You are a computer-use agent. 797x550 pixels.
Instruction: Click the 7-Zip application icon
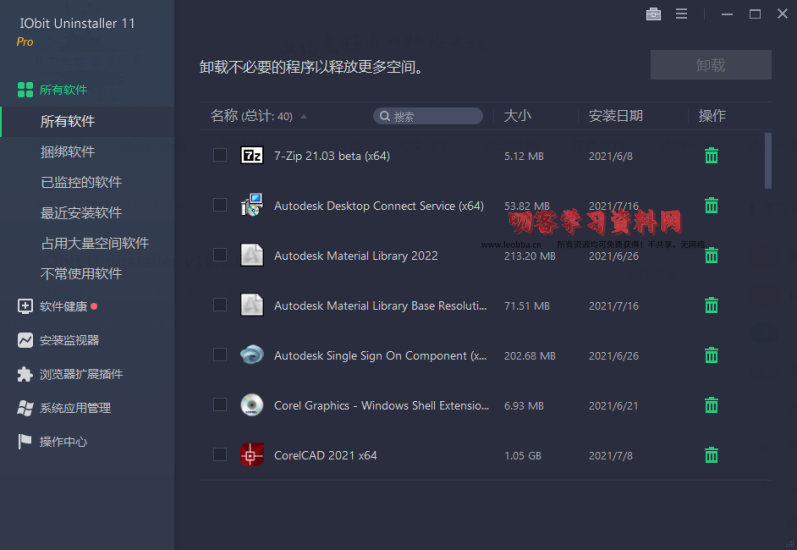click(252, 155)
